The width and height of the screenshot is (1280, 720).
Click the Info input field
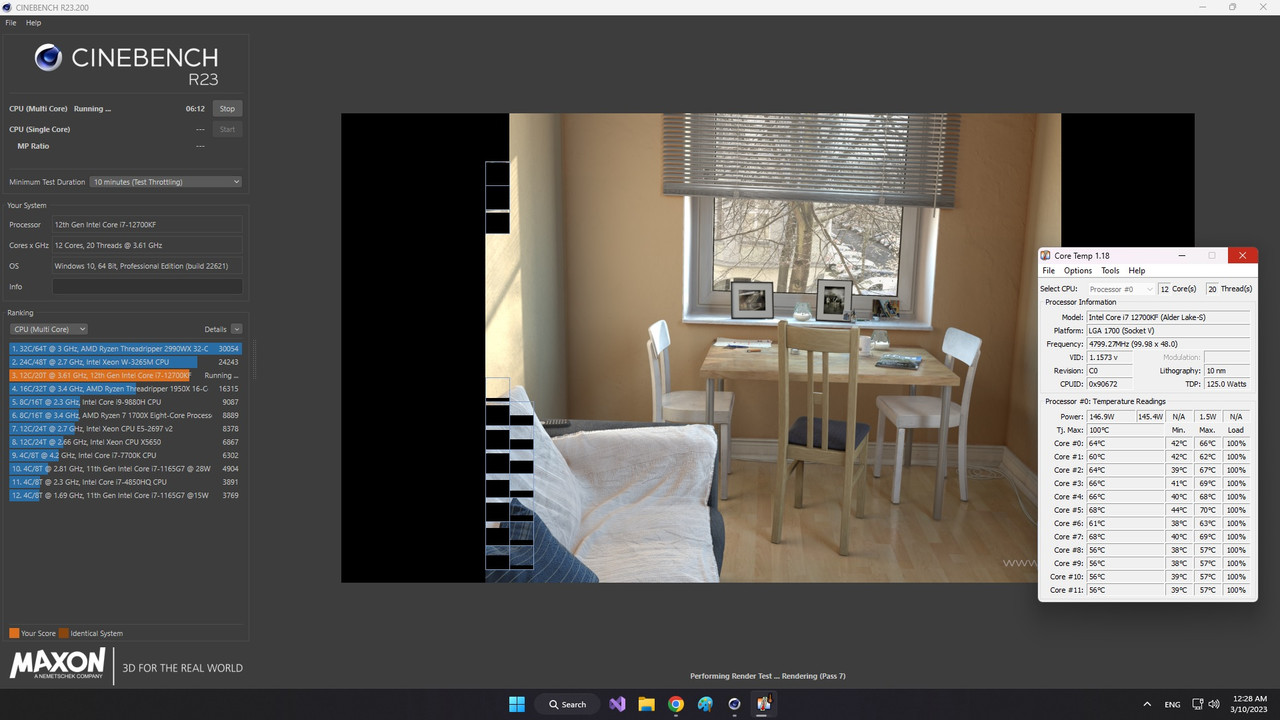(x=147, y=287)
